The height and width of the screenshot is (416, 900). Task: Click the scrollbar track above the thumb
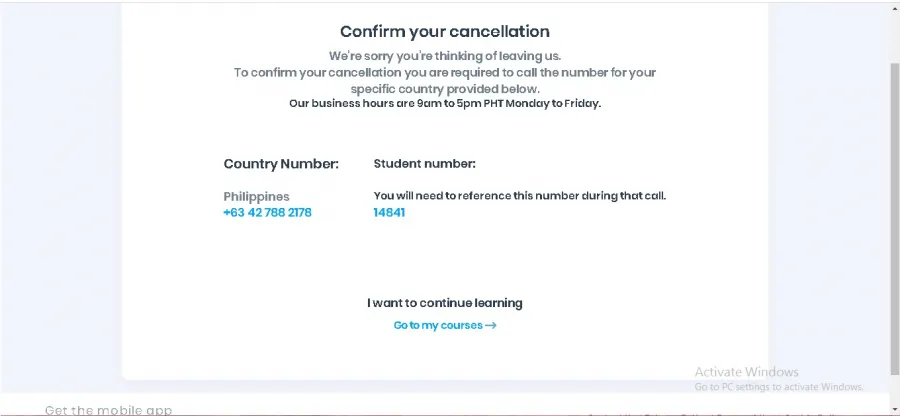click(x=893, y=35)
